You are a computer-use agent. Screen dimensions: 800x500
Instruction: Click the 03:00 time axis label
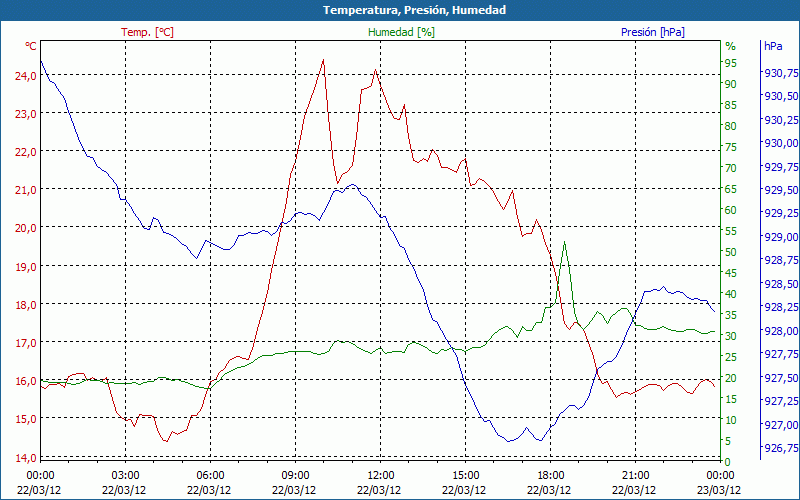pos(126,476)
